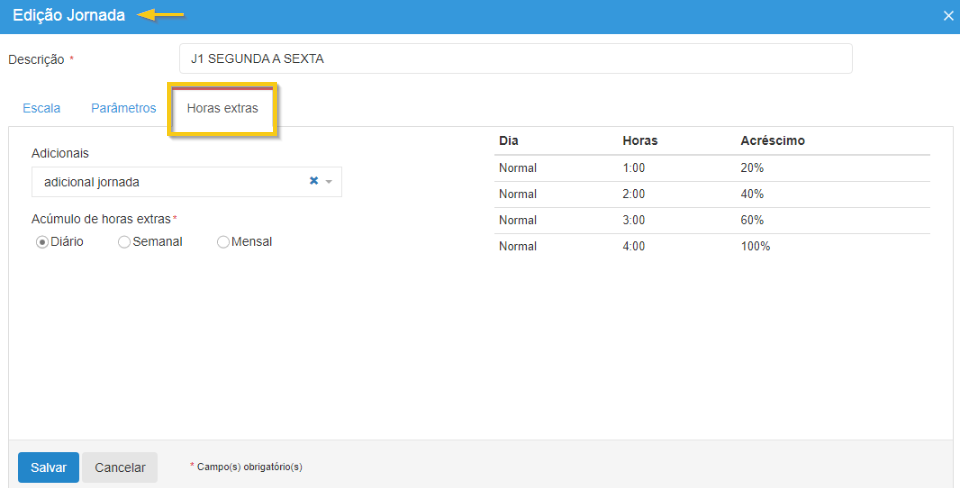Select the Diário radio button
Viewport: 960px width, 488px height.
pos(43,242)
